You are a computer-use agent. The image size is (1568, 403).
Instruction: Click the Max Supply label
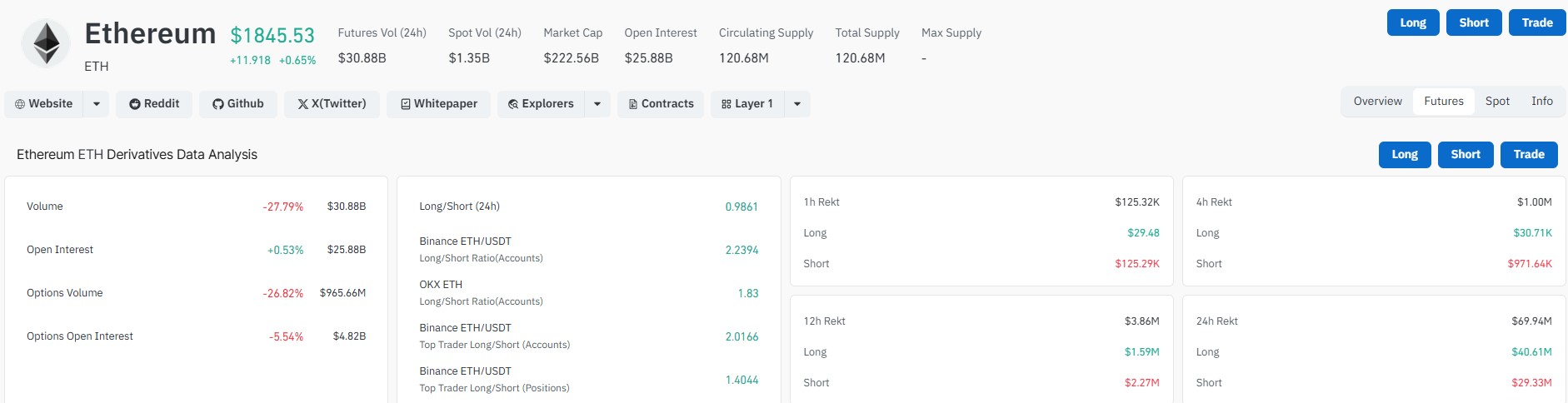tap(951, 33)
